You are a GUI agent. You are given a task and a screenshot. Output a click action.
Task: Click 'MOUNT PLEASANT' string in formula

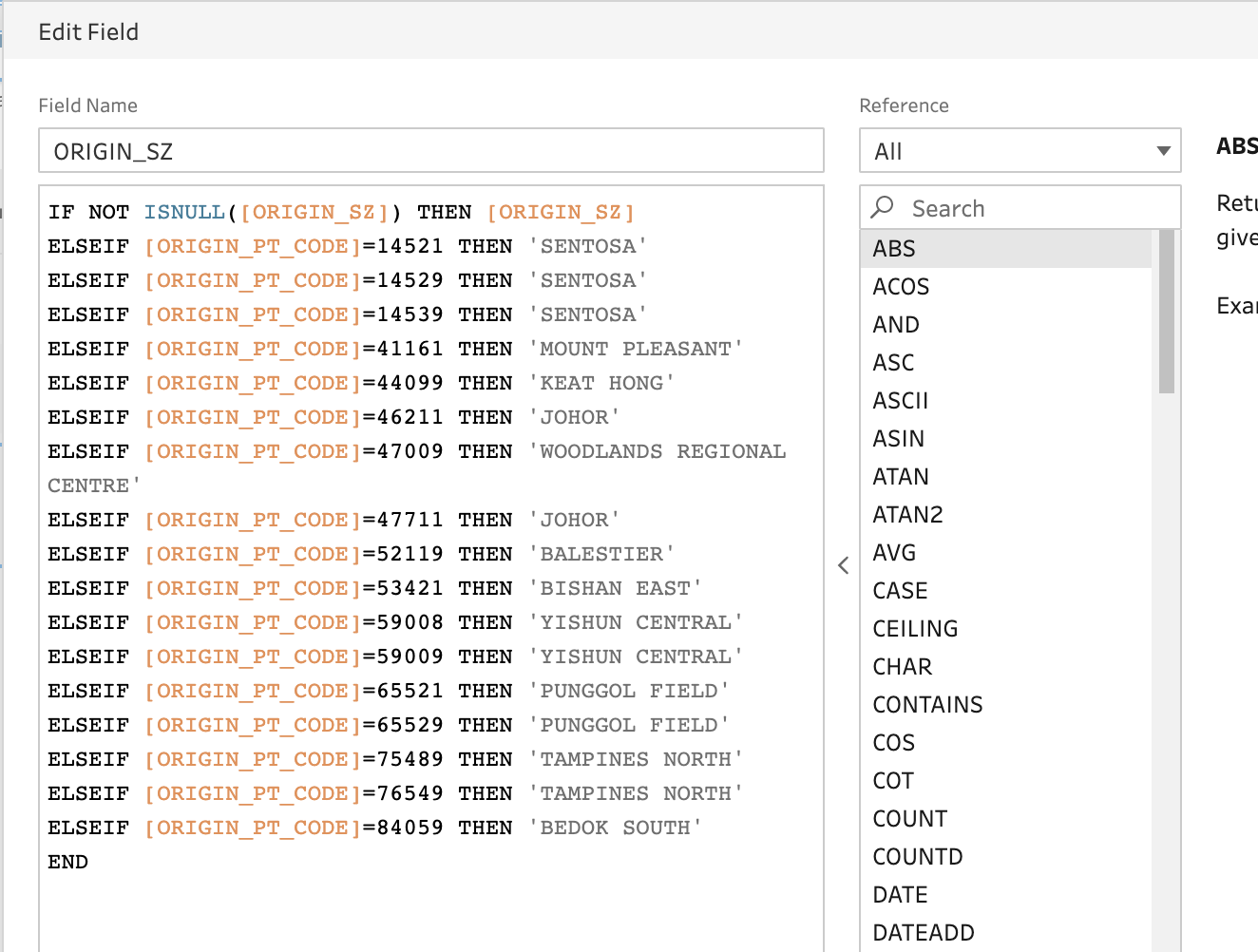click(636, 349)
